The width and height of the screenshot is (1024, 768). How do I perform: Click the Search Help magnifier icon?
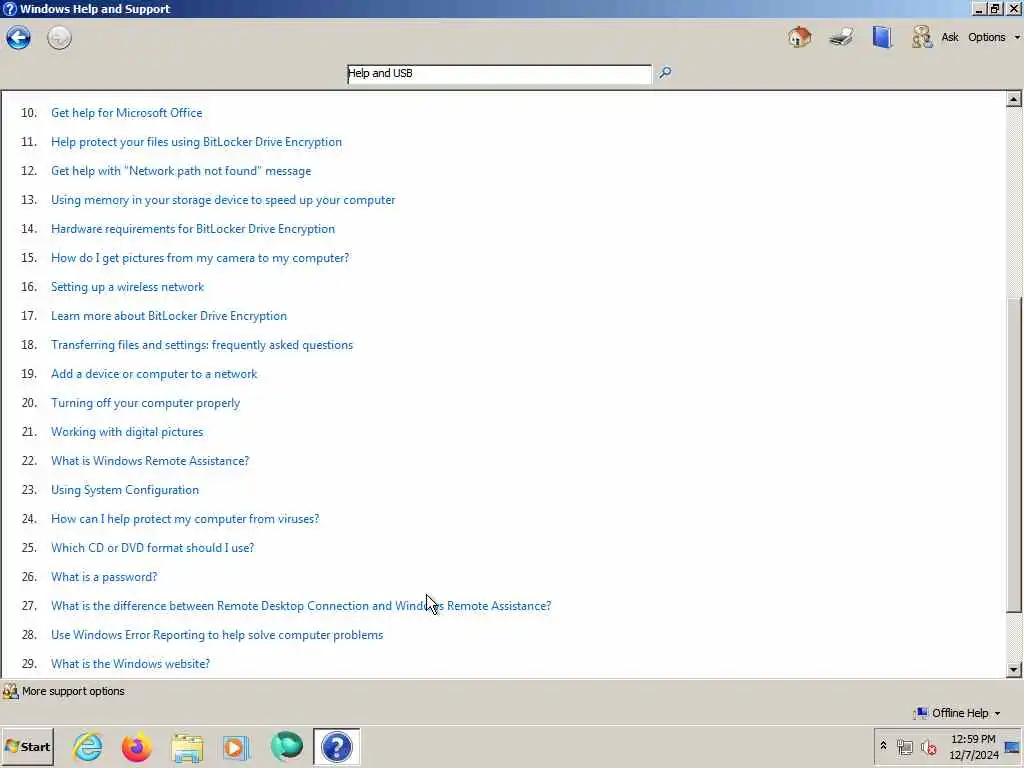pos(665,72)
